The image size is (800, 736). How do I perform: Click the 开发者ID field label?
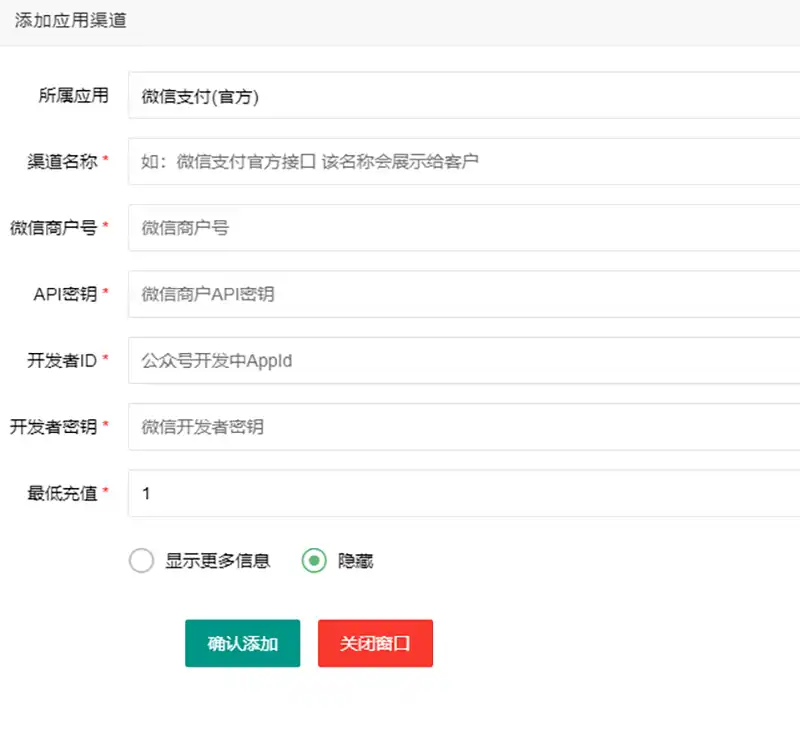(62, 360)
